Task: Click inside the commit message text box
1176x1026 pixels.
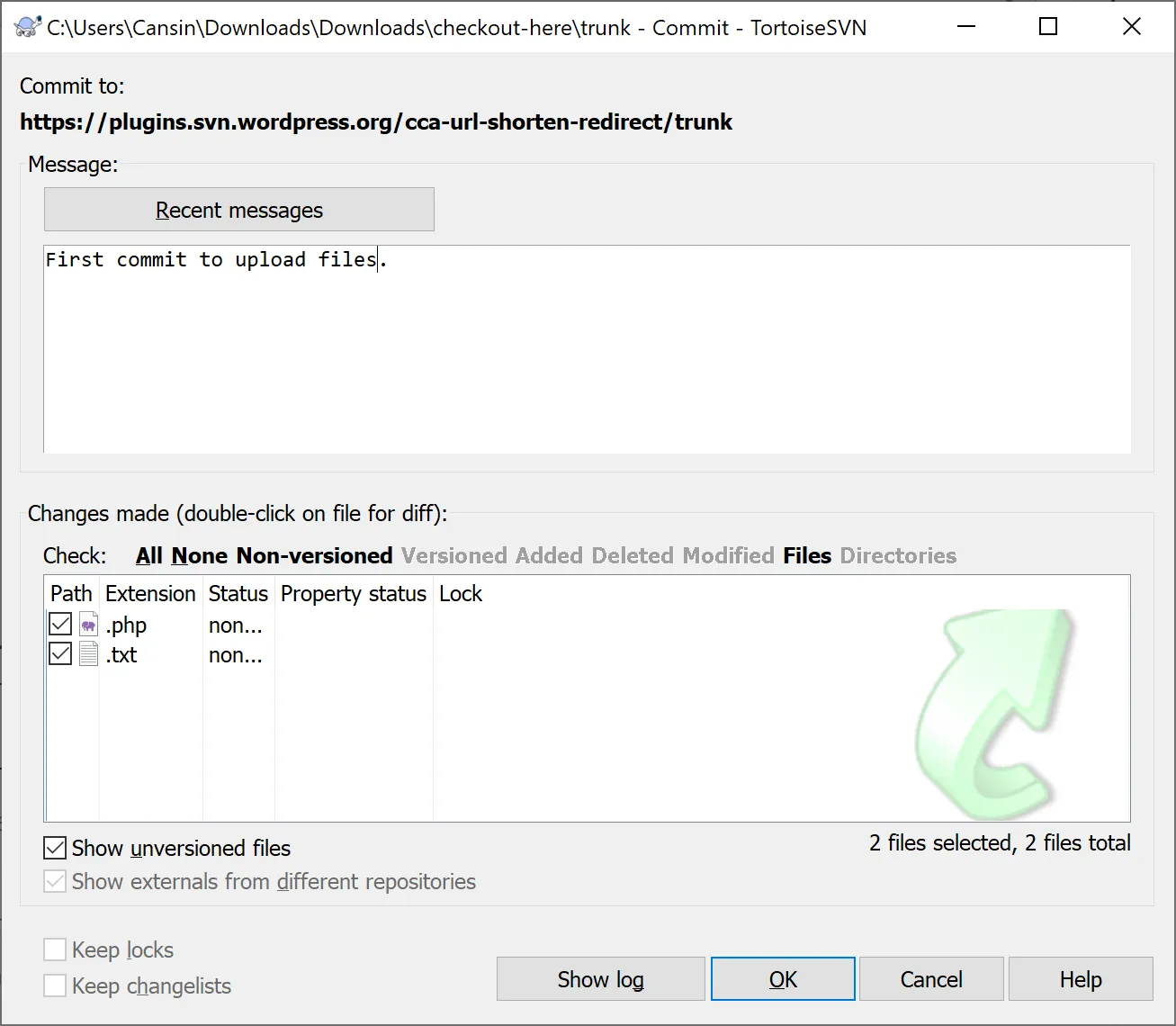Action: pyautogui.click(x=585, y=351)
